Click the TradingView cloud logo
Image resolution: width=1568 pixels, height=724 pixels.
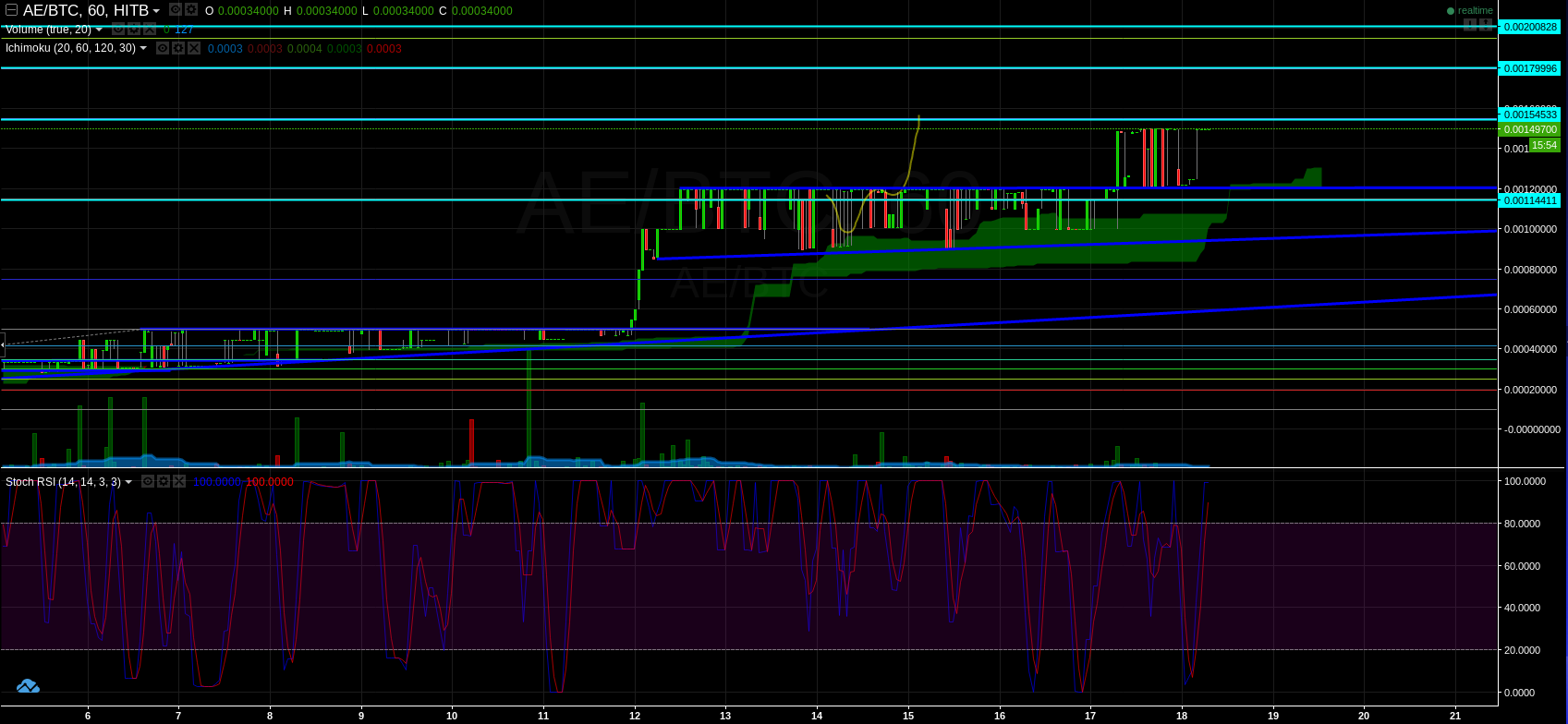pyautogui.click(x=28, y=686)
